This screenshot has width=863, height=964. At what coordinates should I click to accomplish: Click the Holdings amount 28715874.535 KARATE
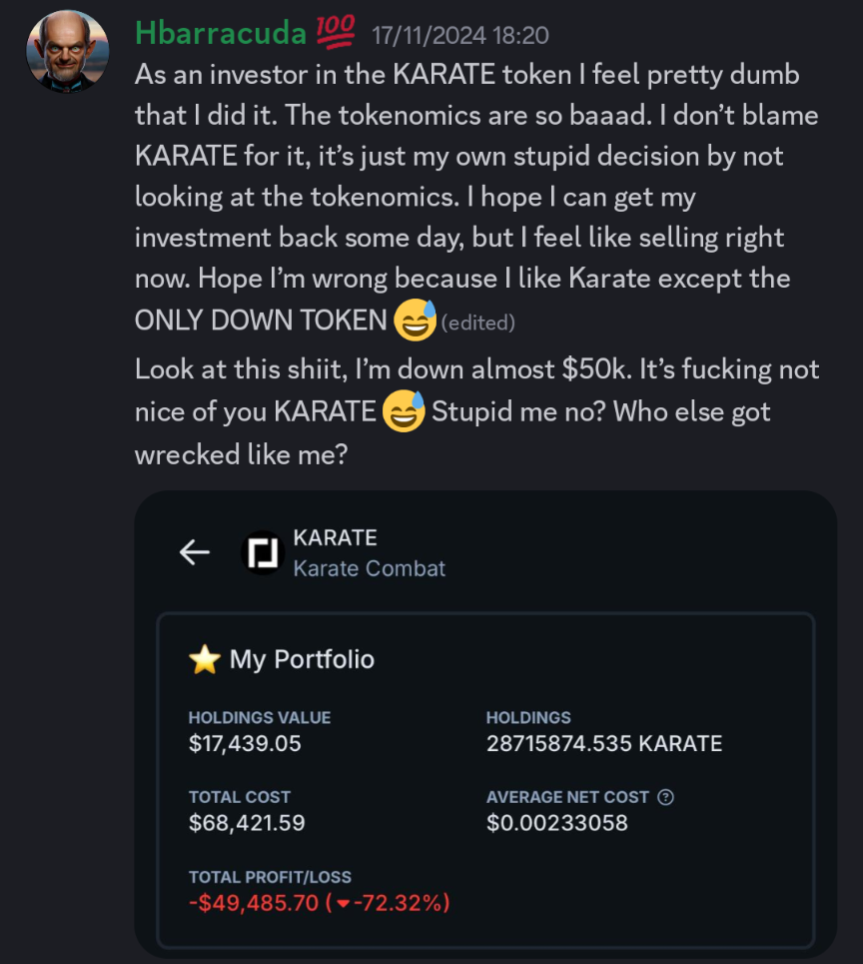[x=603, y=743]
